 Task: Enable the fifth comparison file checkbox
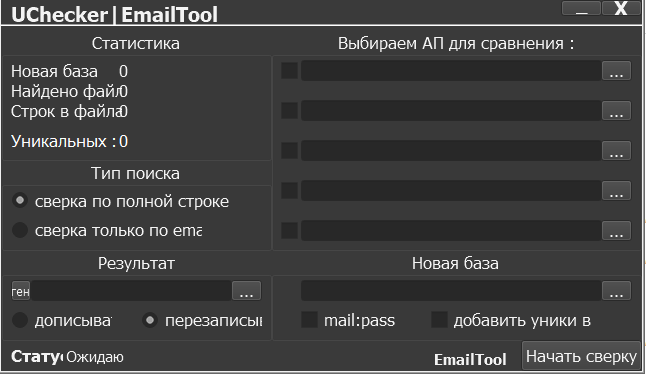click(x=290, y=231)
